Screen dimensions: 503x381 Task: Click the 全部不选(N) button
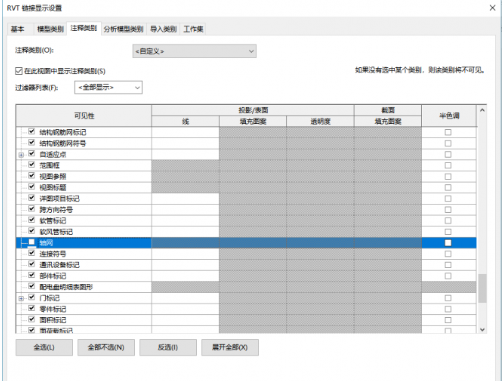coord(106,347)
